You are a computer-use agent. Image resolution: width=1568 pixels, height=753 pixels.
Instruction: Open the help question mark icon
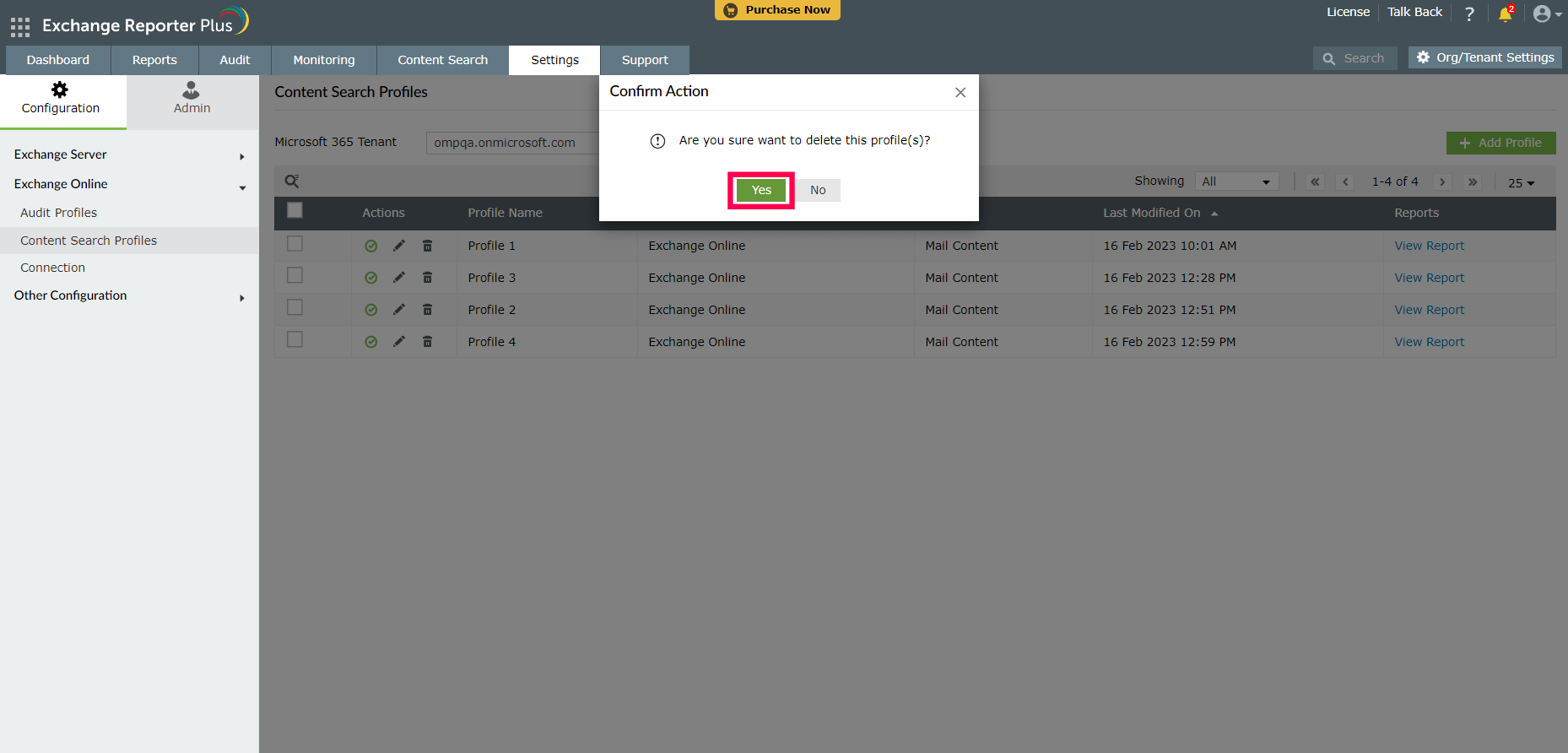pos(1469,14)
